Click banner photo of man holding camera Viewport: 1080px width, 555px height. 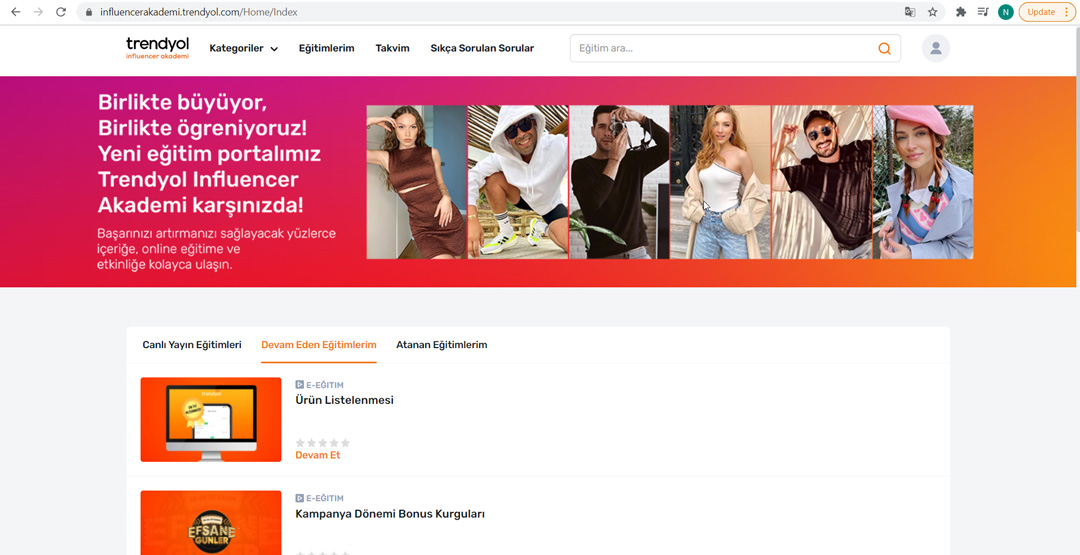pyautogui.click(x=619, y=182)
